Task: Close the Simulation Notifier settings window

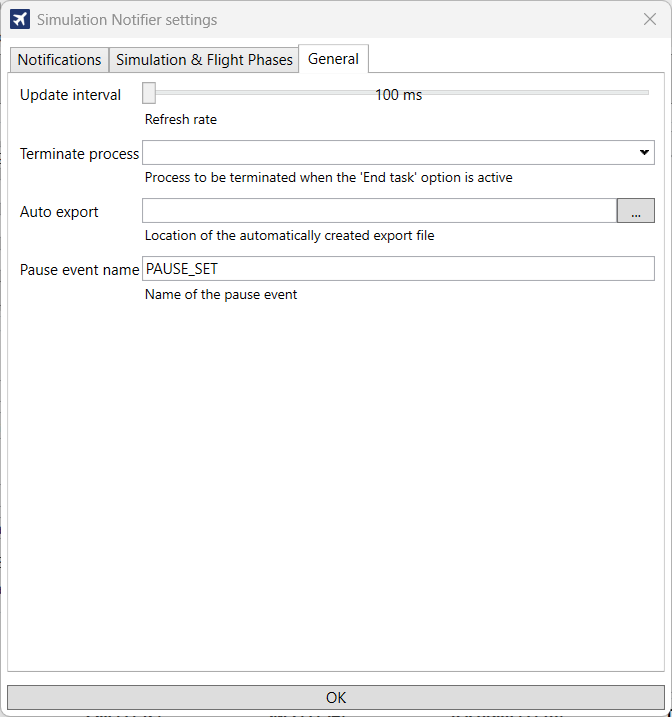Action: (x=650, y=19)
